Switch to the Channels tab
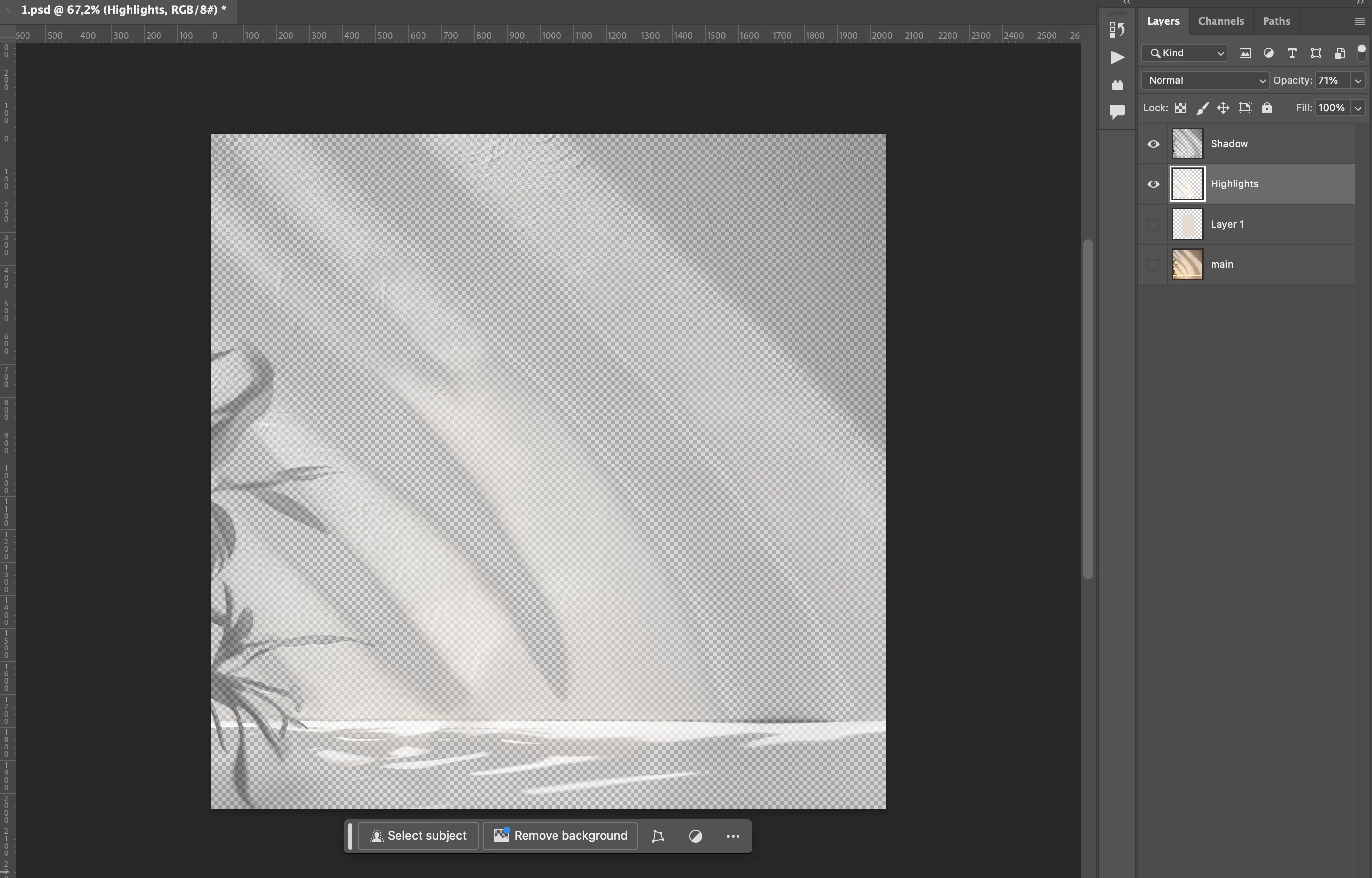The width and height of the screenshot is (1372, 878). tap(1220, 21)
